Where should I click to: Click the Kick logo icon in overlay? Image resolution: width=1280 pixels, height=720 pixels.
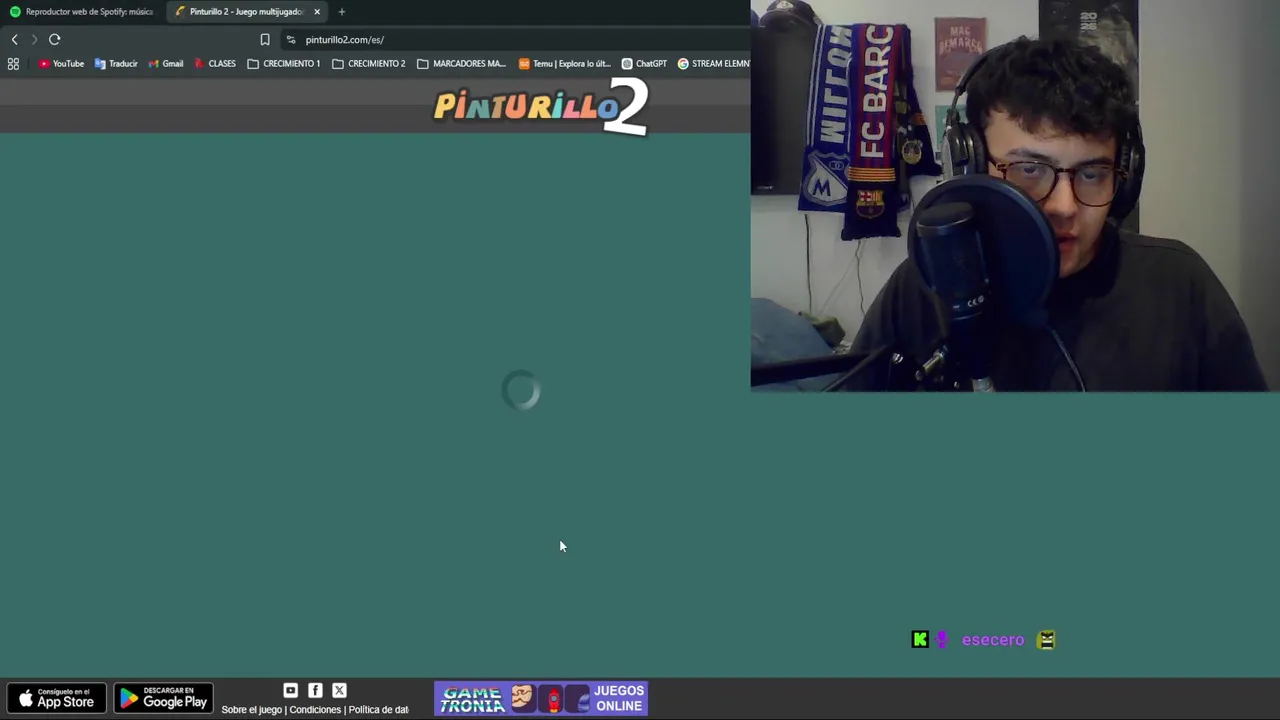(x=920, y=640)
